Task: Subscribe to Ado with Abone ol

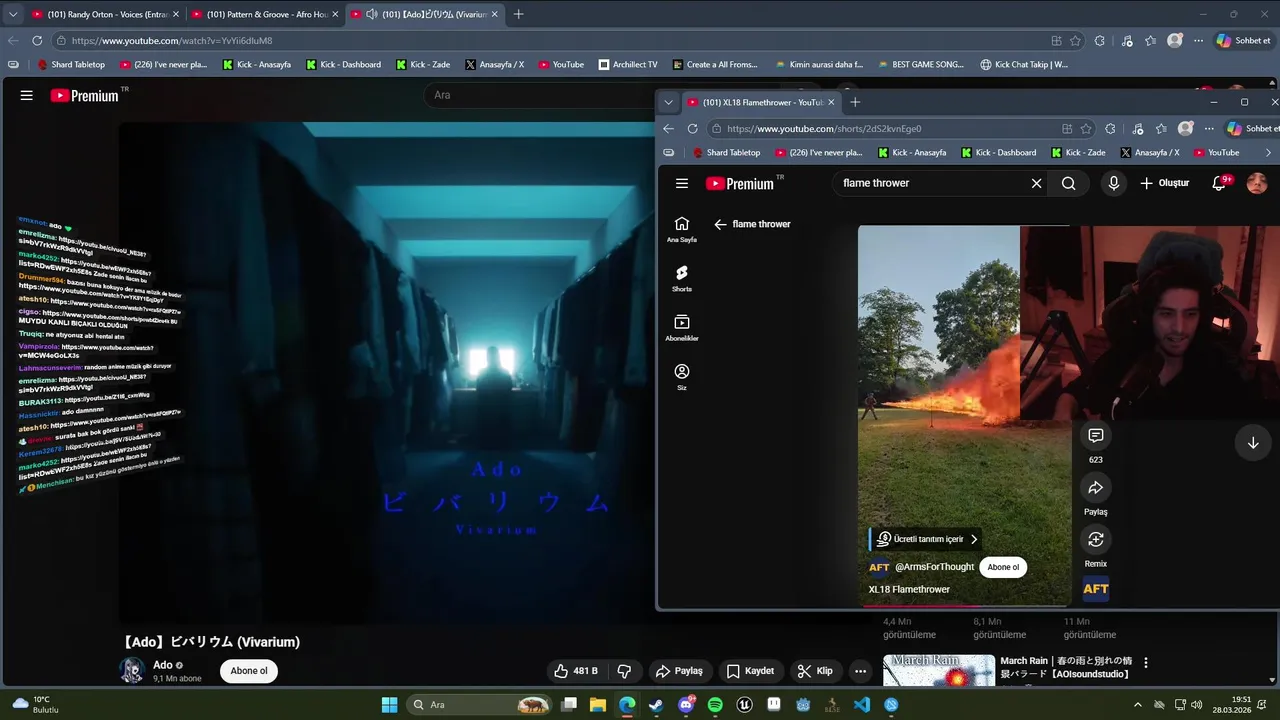Action: (x=249, y=671)
